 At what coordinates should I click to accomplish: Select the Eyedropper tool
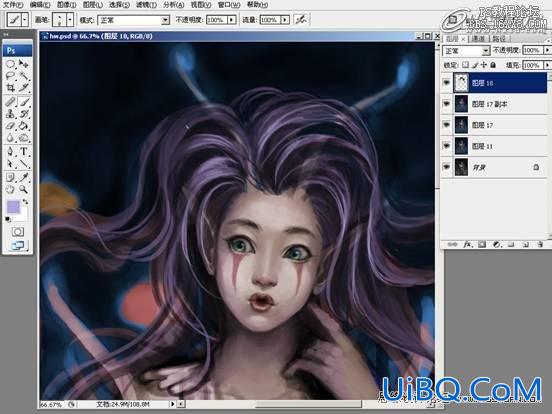(x=24, y=177)
